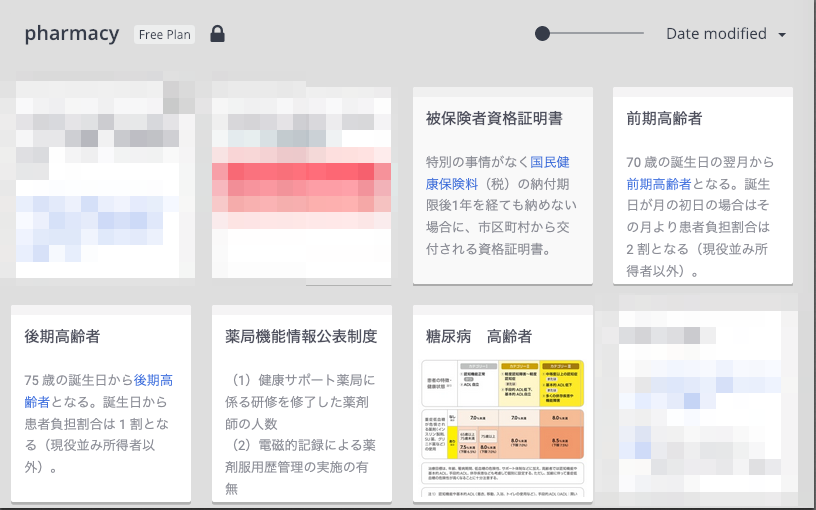Viewport: 816px width, 510px height.
Task: Click the diabetes category chart thumbnail
Action: pos(503,428)
